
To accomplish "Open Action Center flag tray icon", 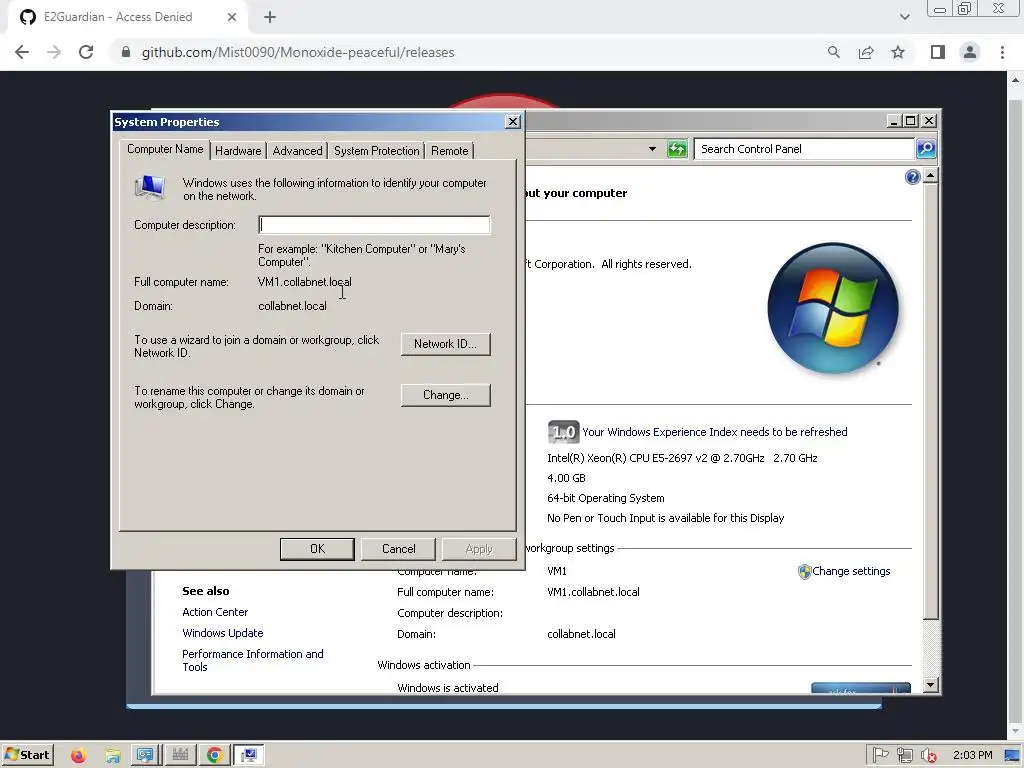I will coord(880,755).
